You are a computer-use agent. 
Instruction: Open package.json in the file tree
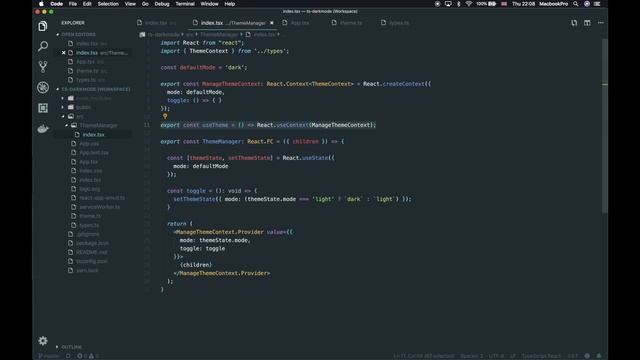click(92, 243)
